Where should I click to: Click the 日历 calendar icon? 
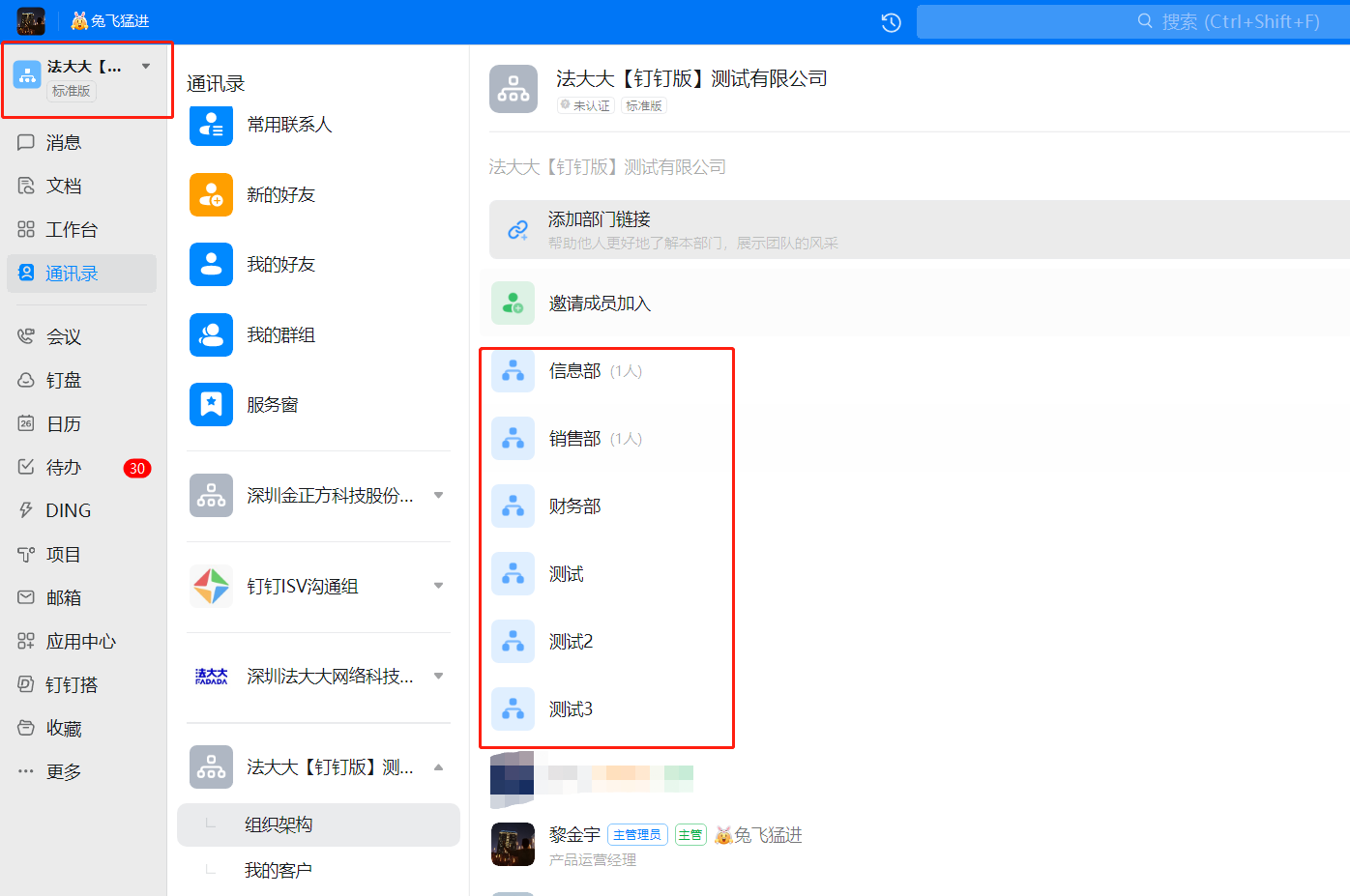pyautogui.click(x=26, y=423)
